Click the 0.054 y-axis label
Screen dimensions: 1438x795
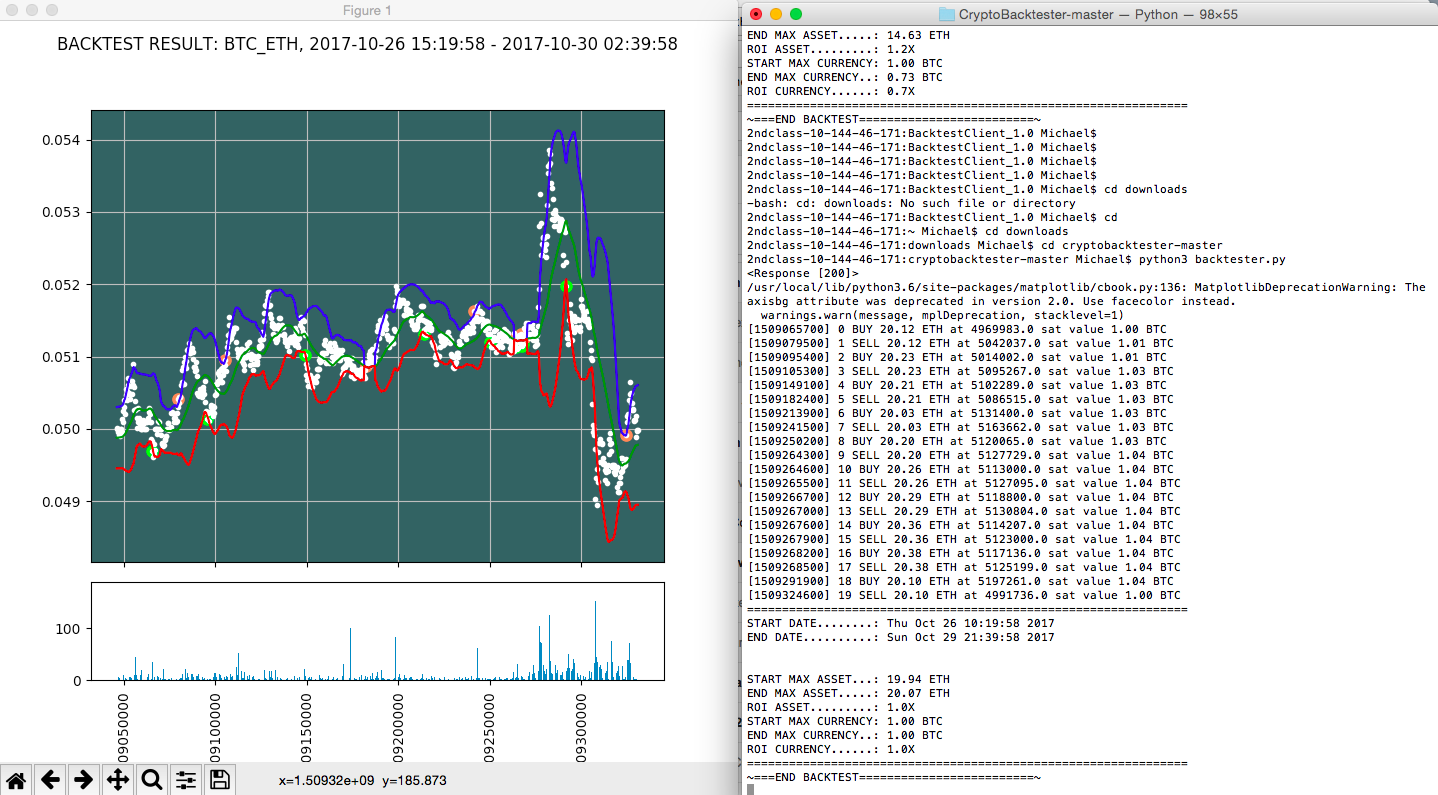tap(62, 141)
